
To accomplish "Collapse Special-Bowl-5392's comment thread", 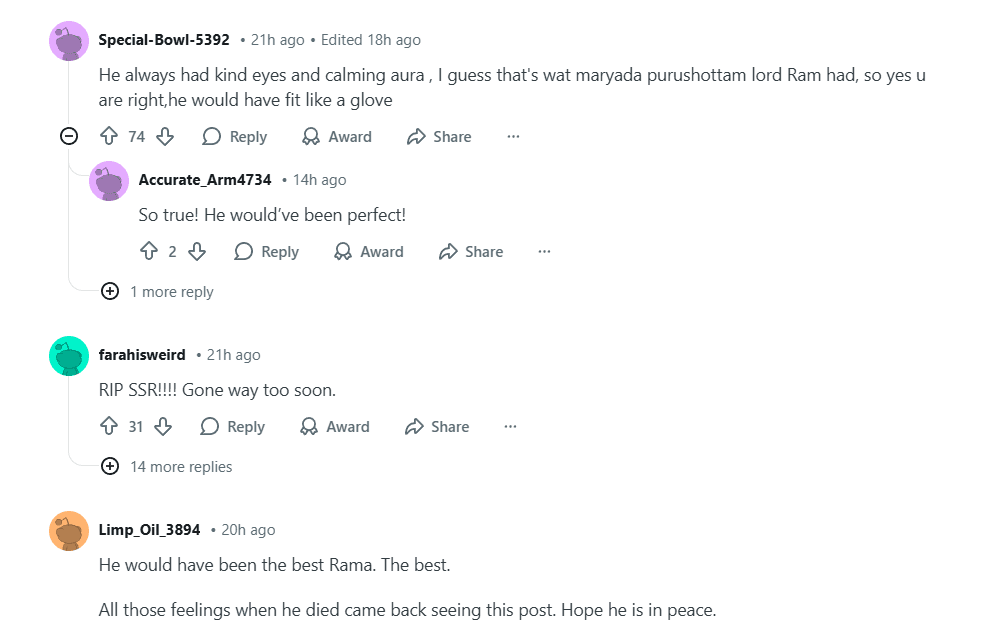I will point(69,137).
